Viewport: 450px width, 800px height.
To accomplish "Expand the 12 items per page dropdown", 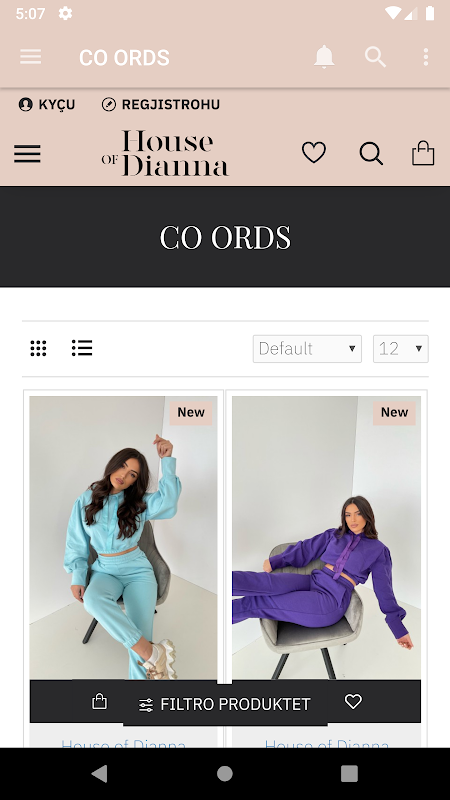I will pyautogui.click(x=401, y=349).
